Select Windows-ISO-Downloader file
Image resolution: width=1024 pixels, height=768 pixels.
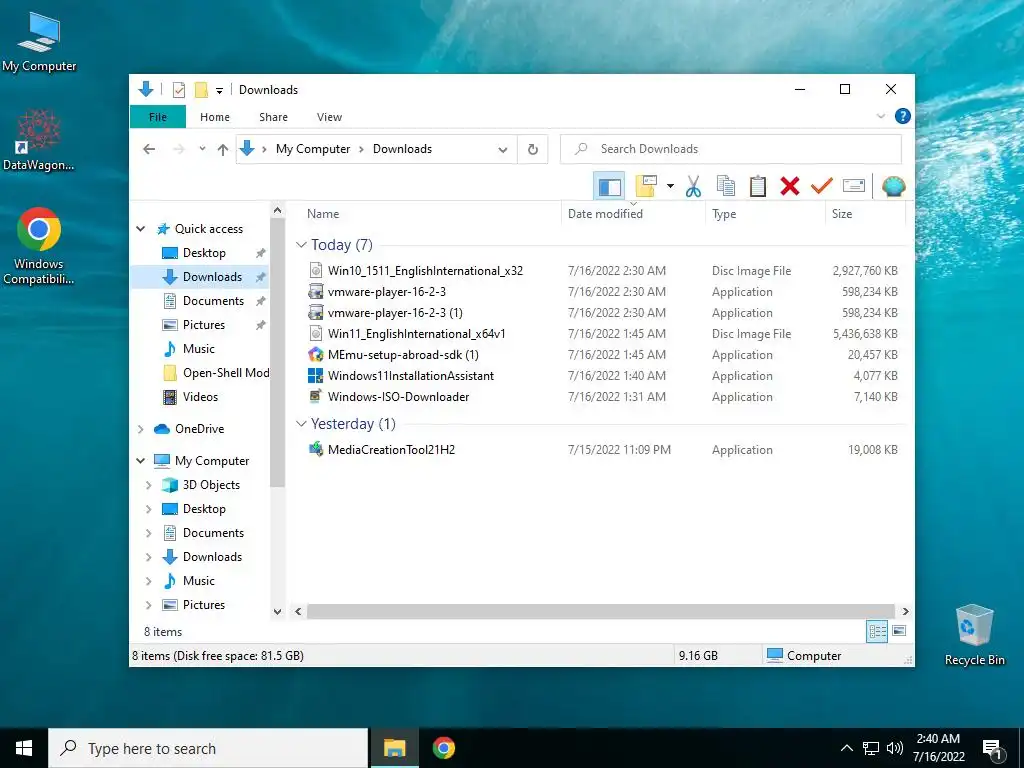coord(603,396)
